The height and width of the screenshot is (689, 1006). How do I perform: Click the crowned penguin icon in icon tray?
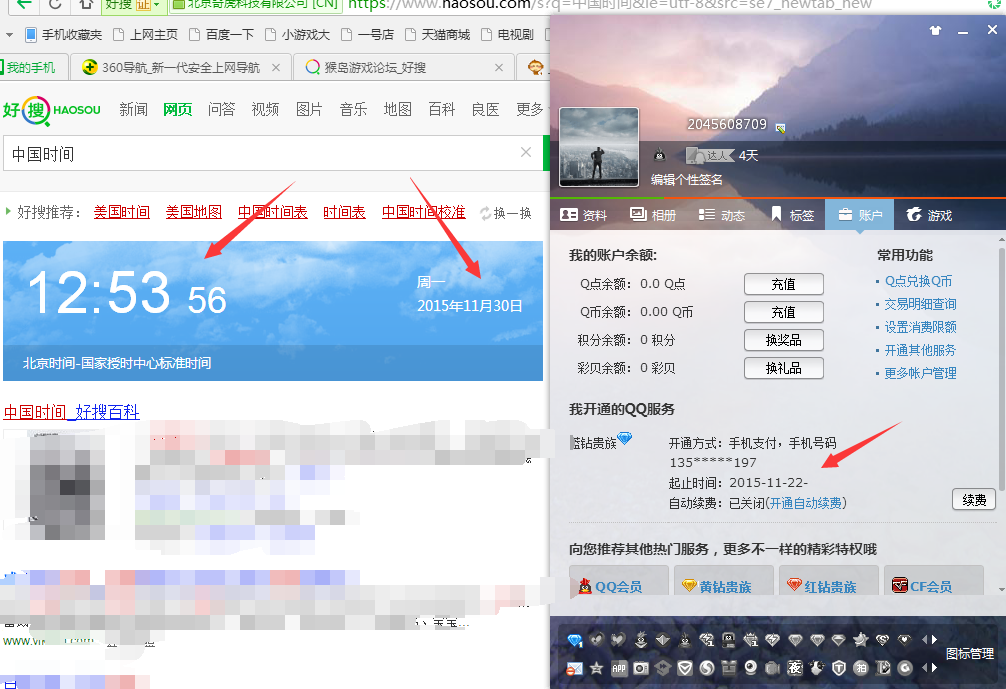[641, 639]
